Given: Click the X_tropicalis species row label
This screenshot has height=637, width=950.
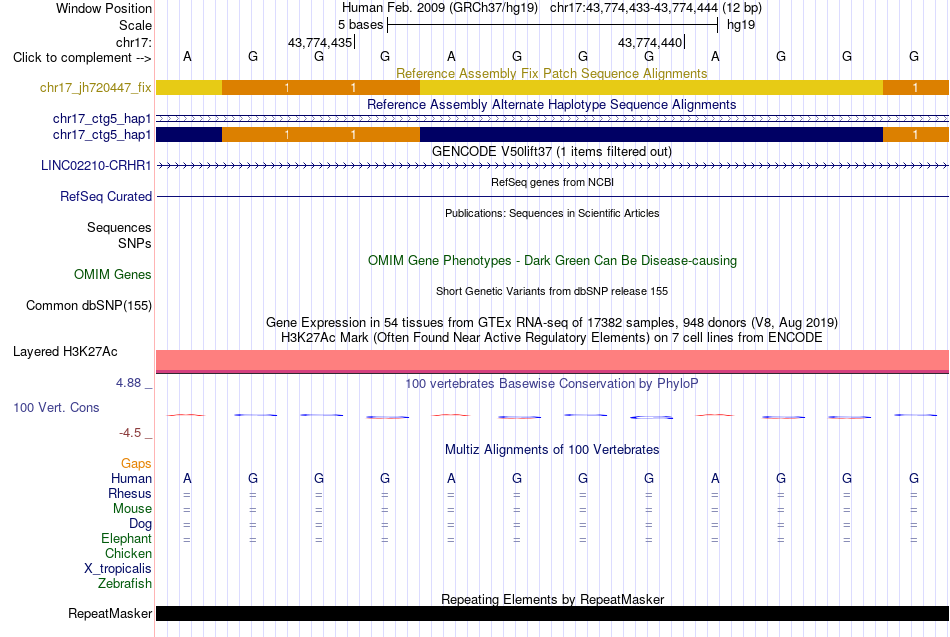Looking at the screenshot, I should [x=118, y=569].
